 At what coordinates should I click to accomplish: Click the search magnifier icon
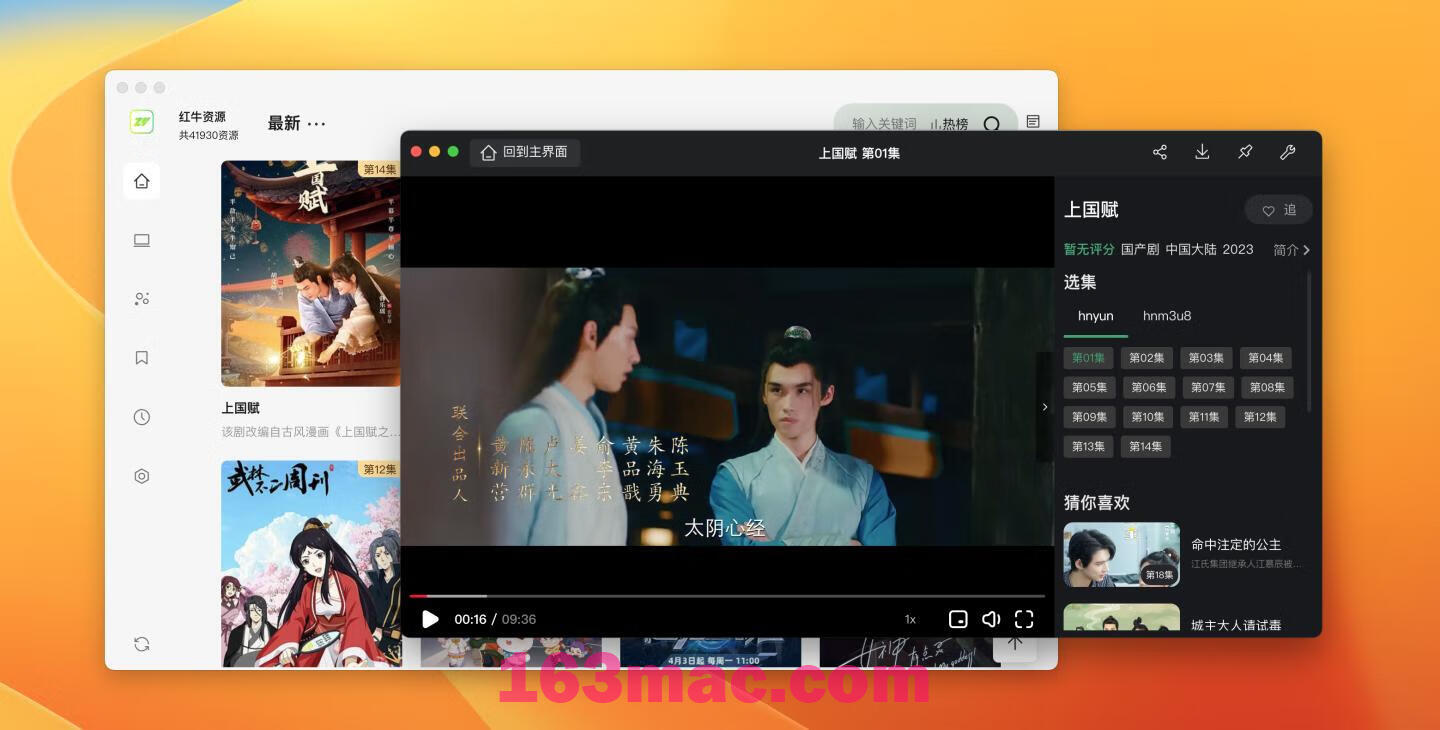992,124
